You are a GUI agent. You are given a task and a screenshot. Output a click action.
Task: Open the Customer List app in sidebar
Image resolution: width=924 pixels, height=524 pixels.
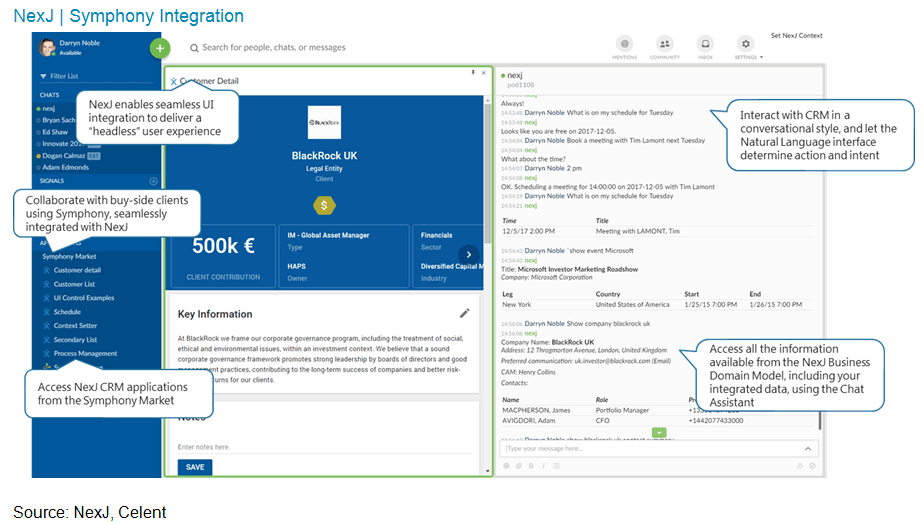pyautogui.click(x=75, y=284)
